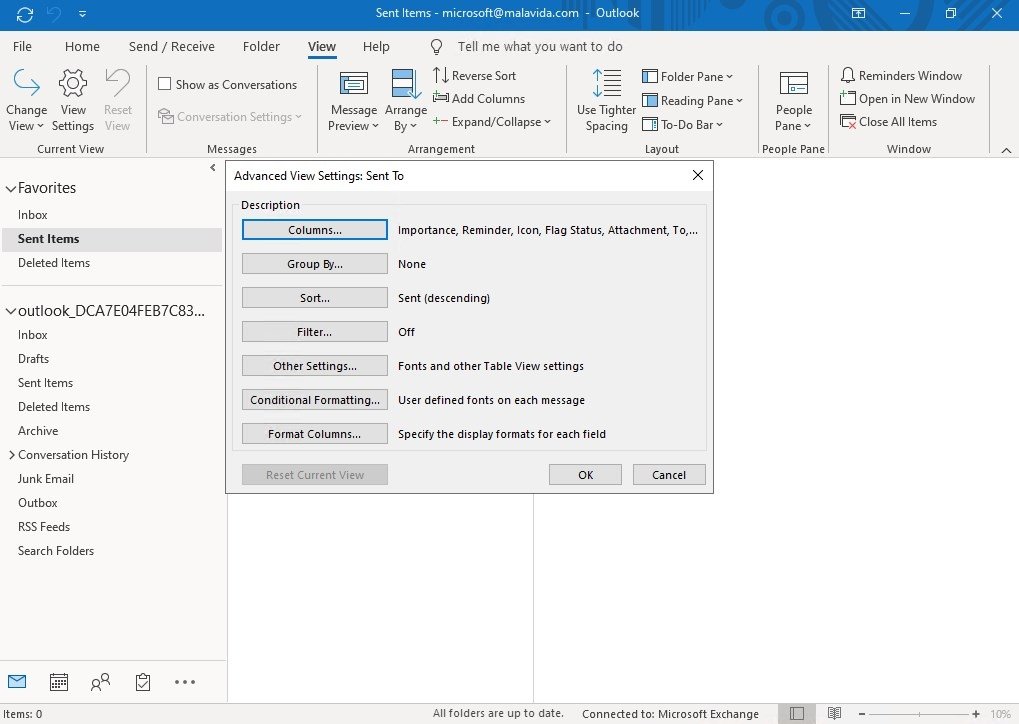Viewport: 1019px width, 724px height.
Task: Open the Help tab
Action: click(x=376, y=47)
